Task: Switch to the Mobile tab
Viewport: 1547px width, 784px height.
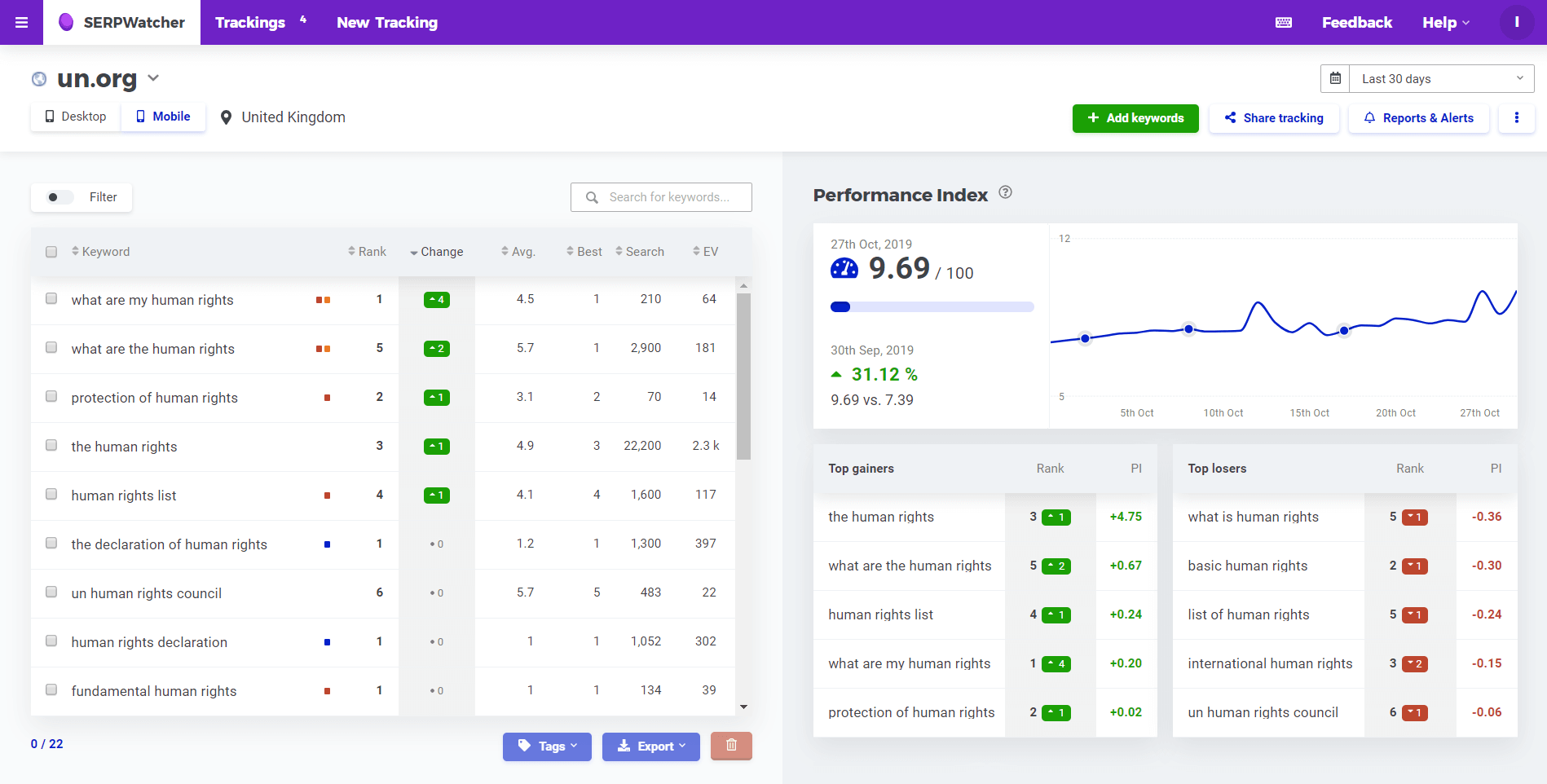Action: tap(163, 117)
